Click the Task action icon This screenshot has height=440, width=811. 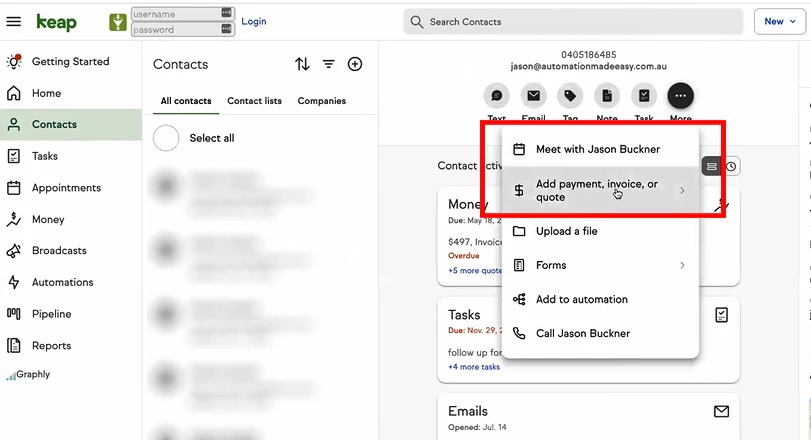pos(644,96)
